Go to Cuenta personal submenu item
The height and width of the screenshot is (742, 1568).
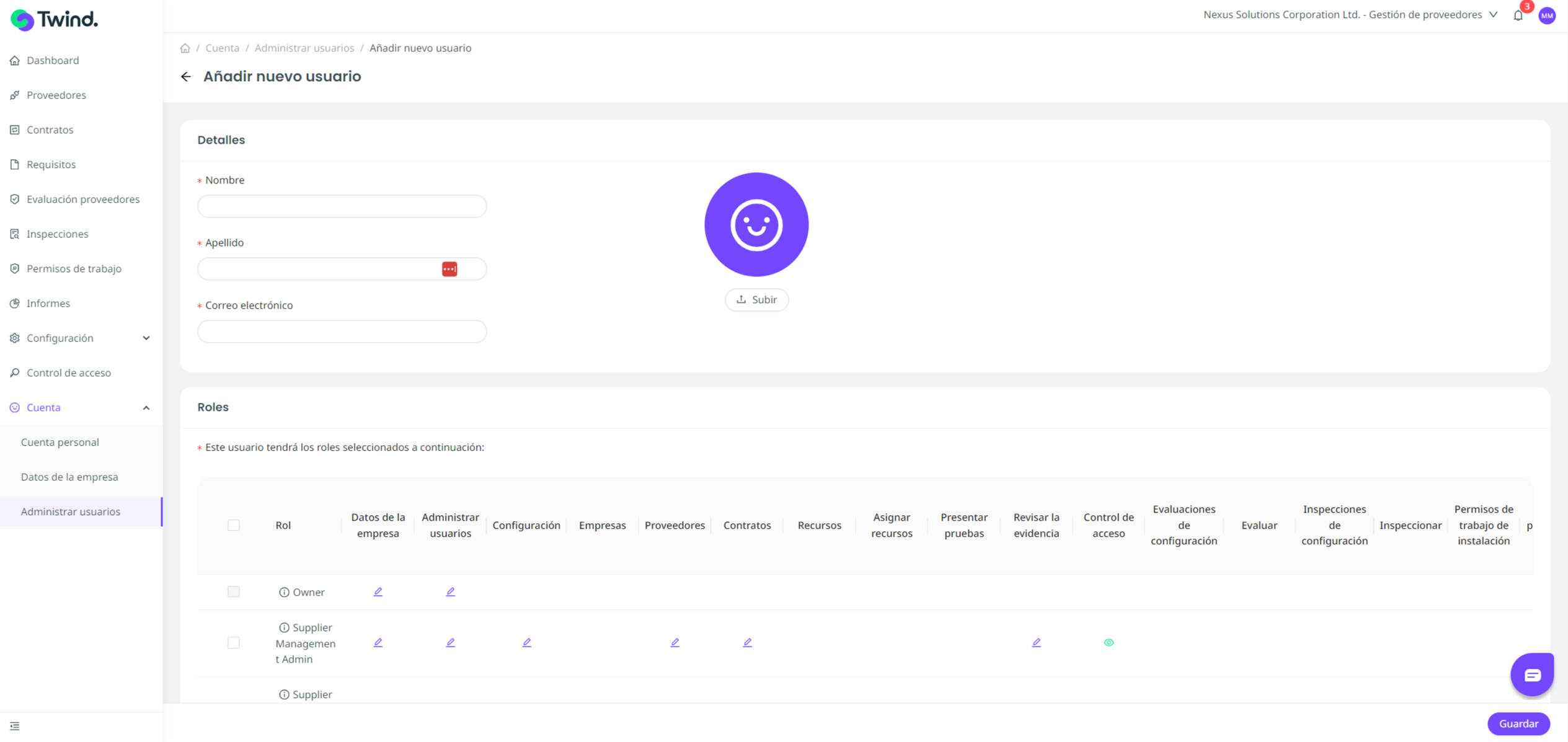pos(60,442)
